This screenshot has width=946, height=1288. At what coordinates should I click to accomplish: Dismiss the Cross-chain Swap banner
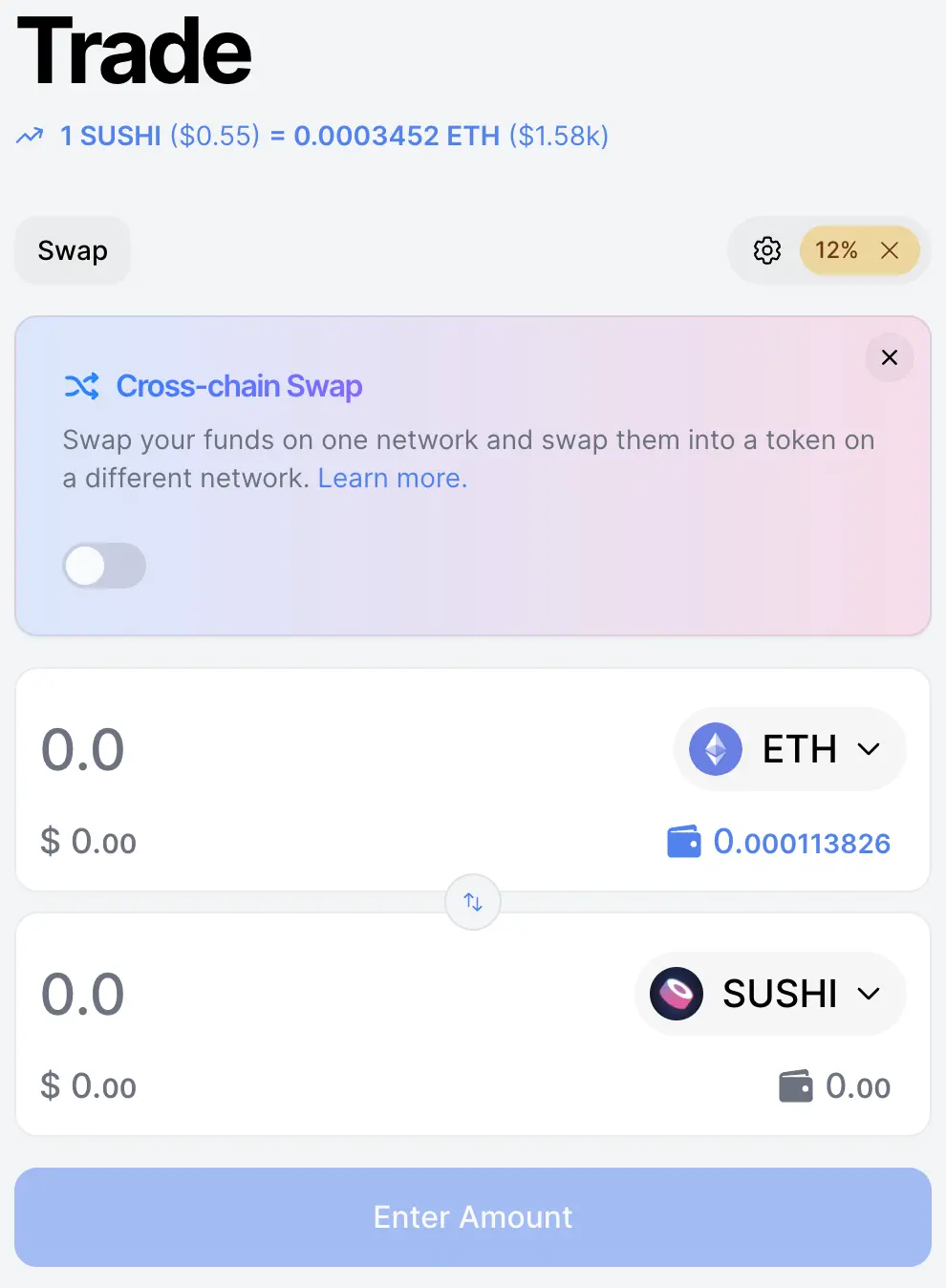890,357
